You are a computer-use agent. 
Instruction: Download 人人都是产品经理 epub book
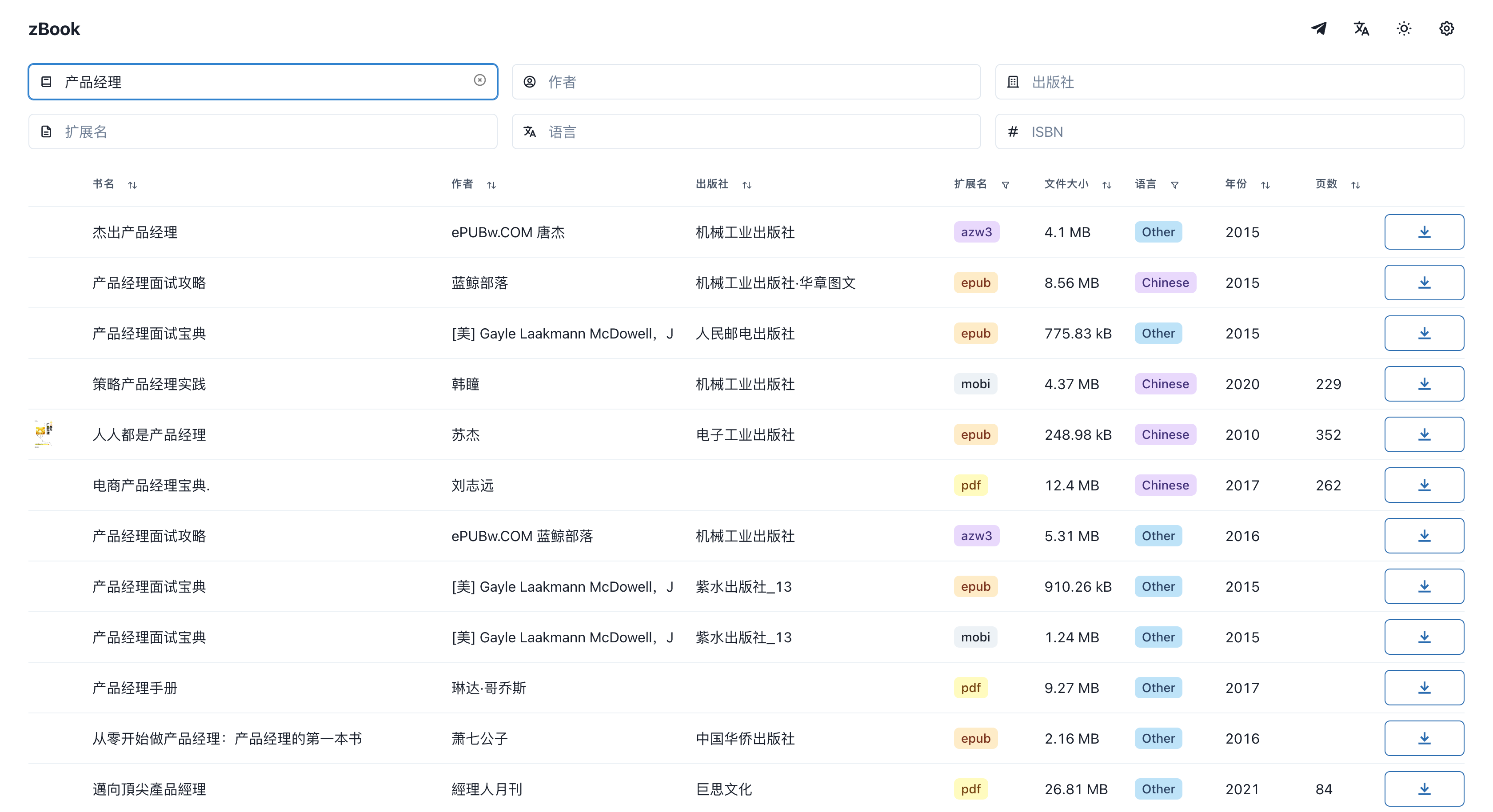click(1424, 434)
